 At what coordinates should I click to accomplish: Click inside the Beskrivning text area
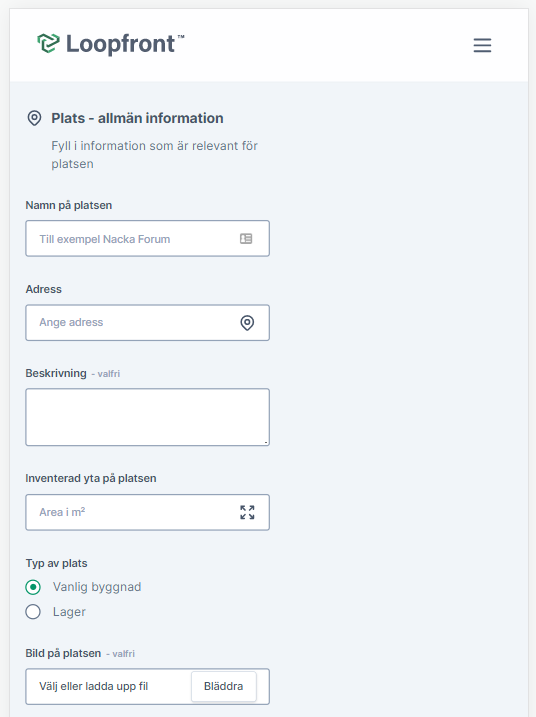tap(147, 417)
